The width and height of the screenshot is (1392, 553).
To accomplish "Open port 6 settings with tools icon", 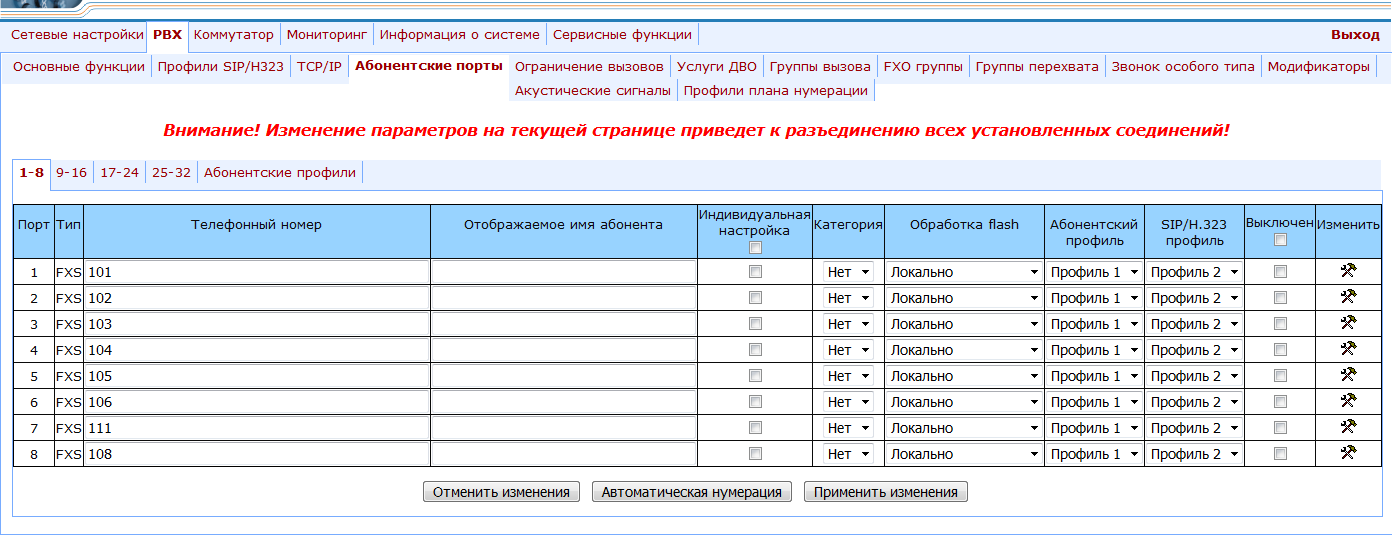I will pos(1347,401).
